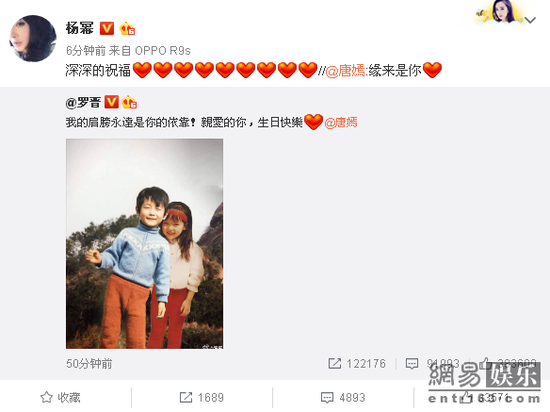Click the repost icon beside 122176
The image size is (550, 412).
click(334, 364)
